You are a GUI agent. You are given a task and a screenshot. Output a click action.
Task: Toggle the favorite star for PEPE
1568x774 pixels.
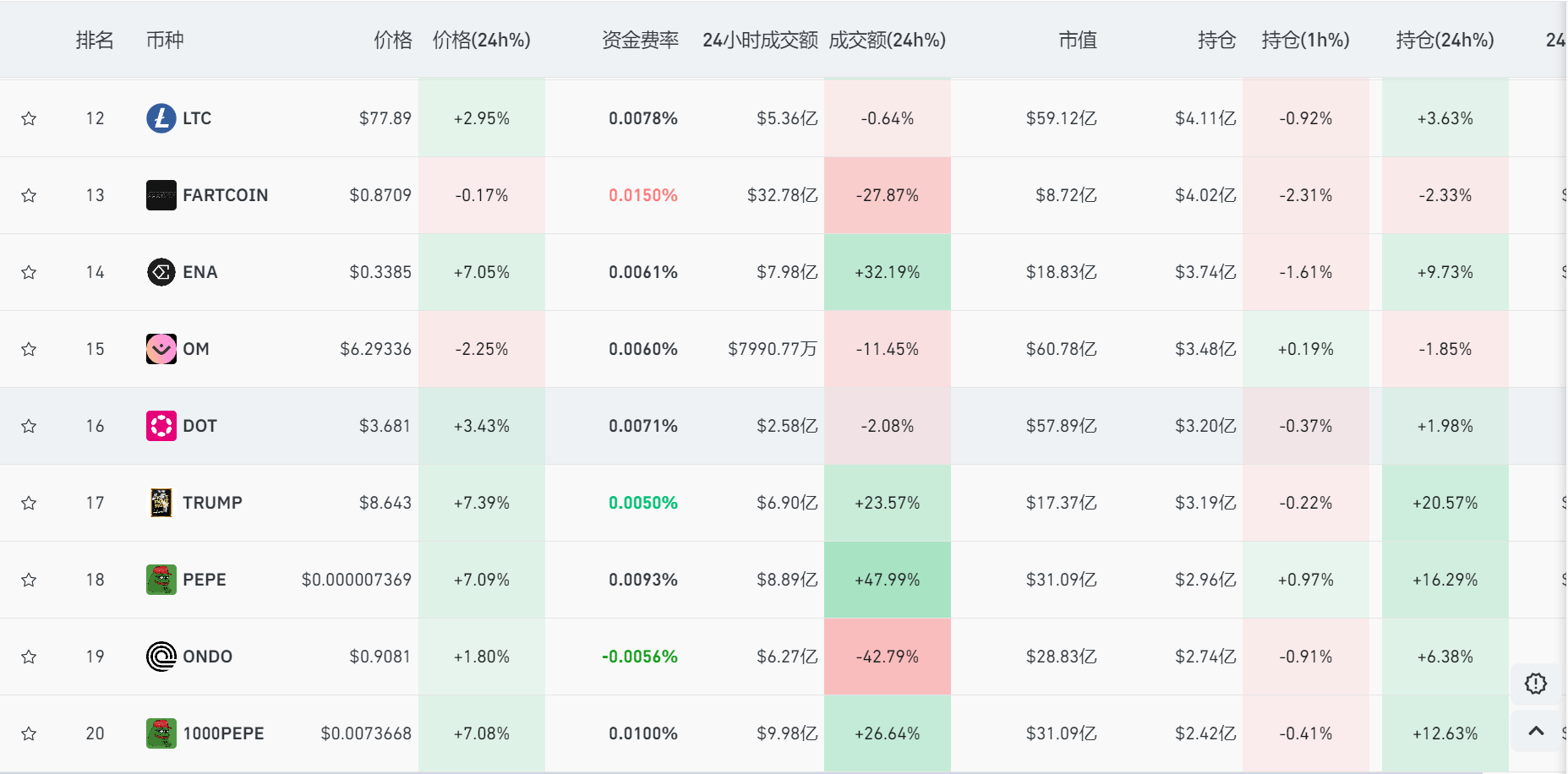pyautogui.click(x=29, y=580)
